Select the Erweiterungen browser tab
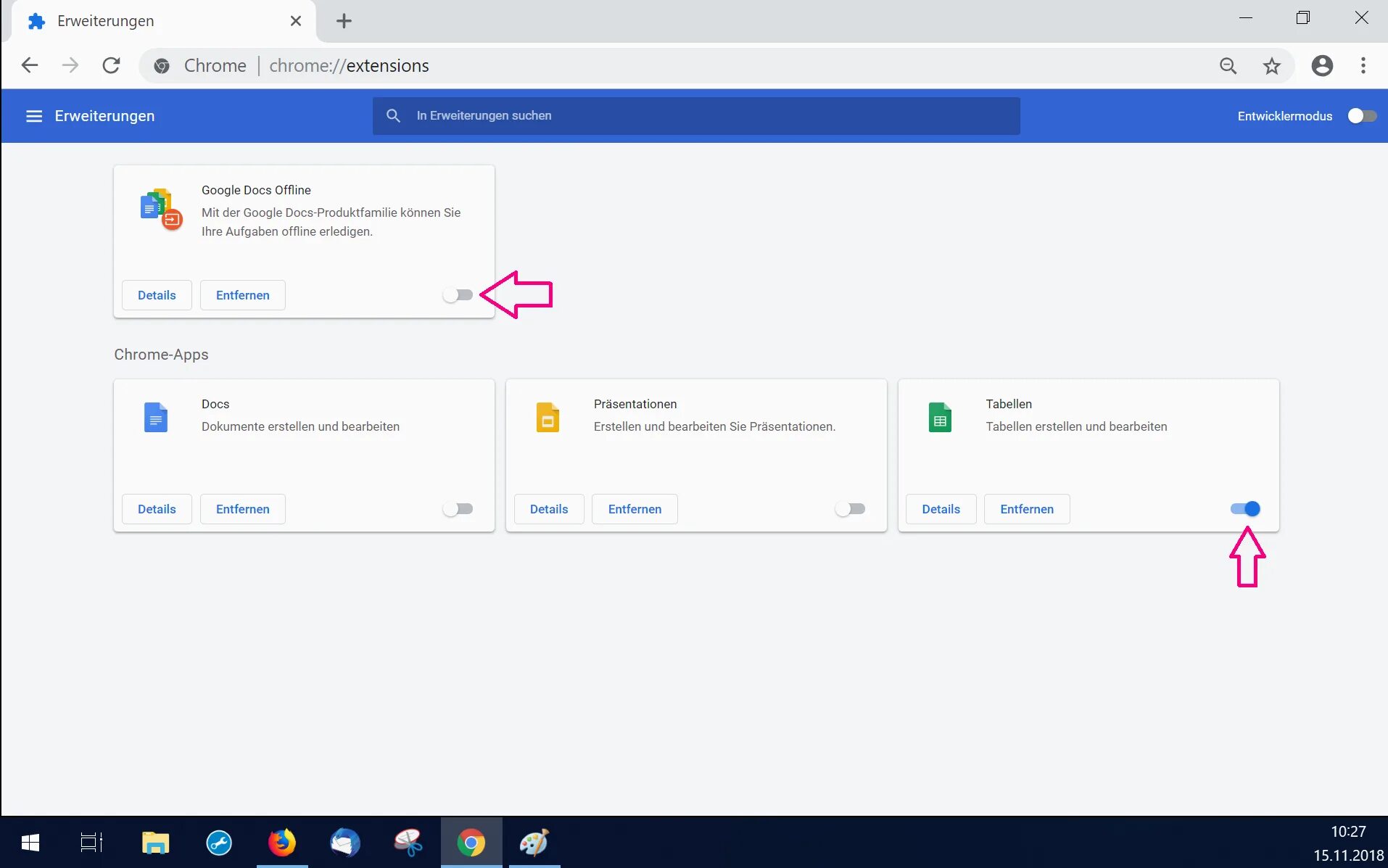This screenshot has height=868, width=1388. 164,21
